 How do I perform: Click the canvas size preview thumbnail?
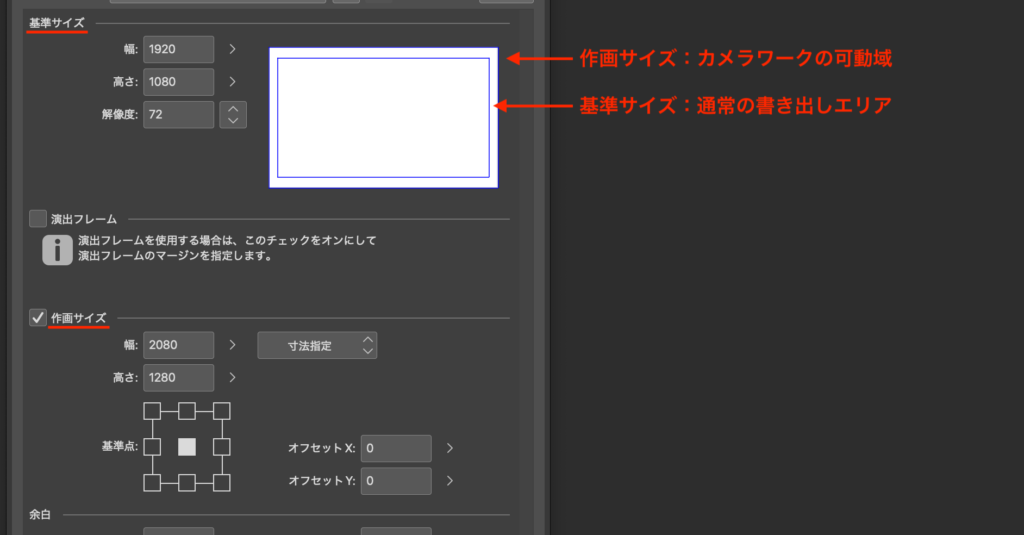(383, 118)
